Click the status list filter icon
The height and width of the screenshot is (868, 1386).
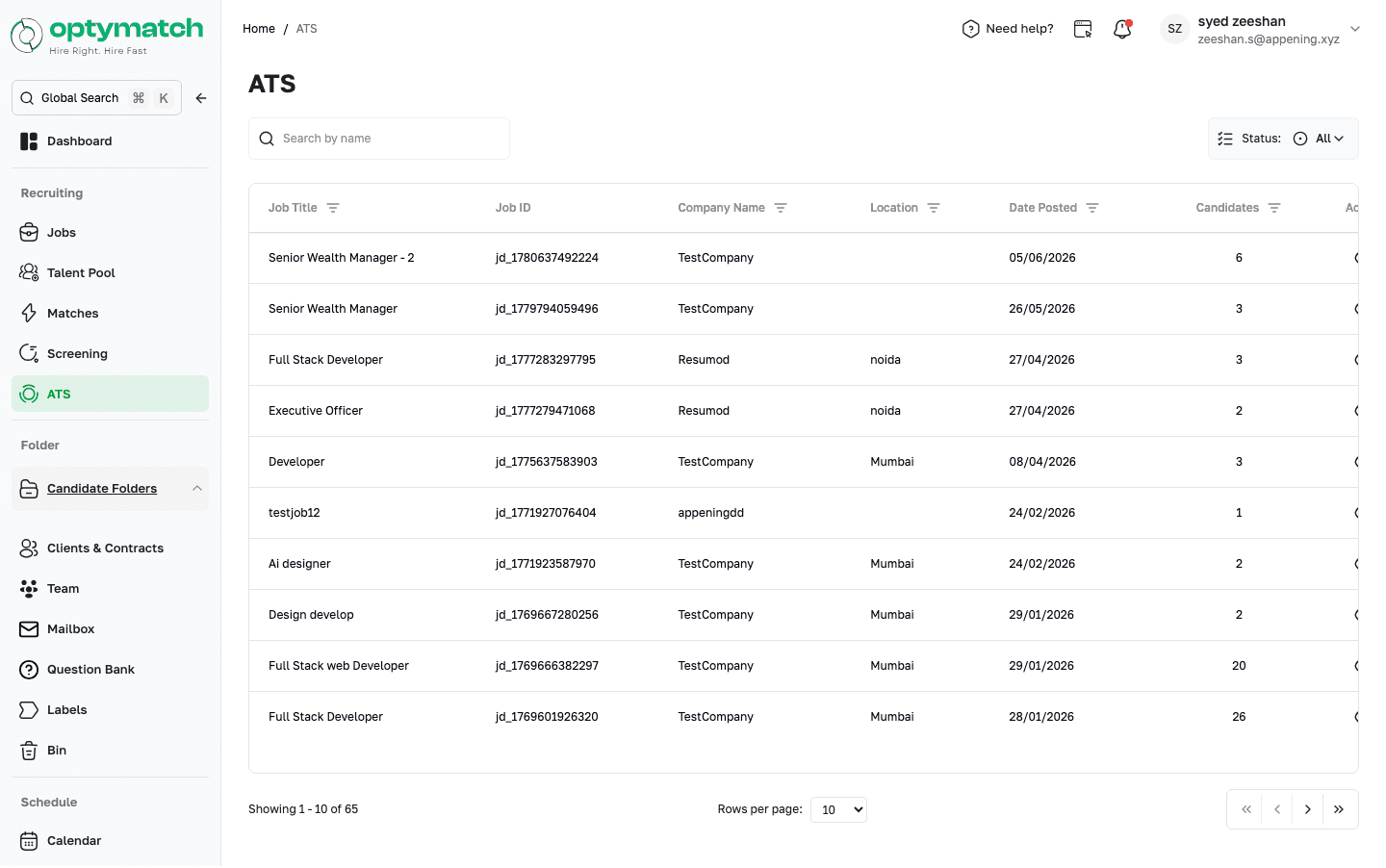[1225, 139]
